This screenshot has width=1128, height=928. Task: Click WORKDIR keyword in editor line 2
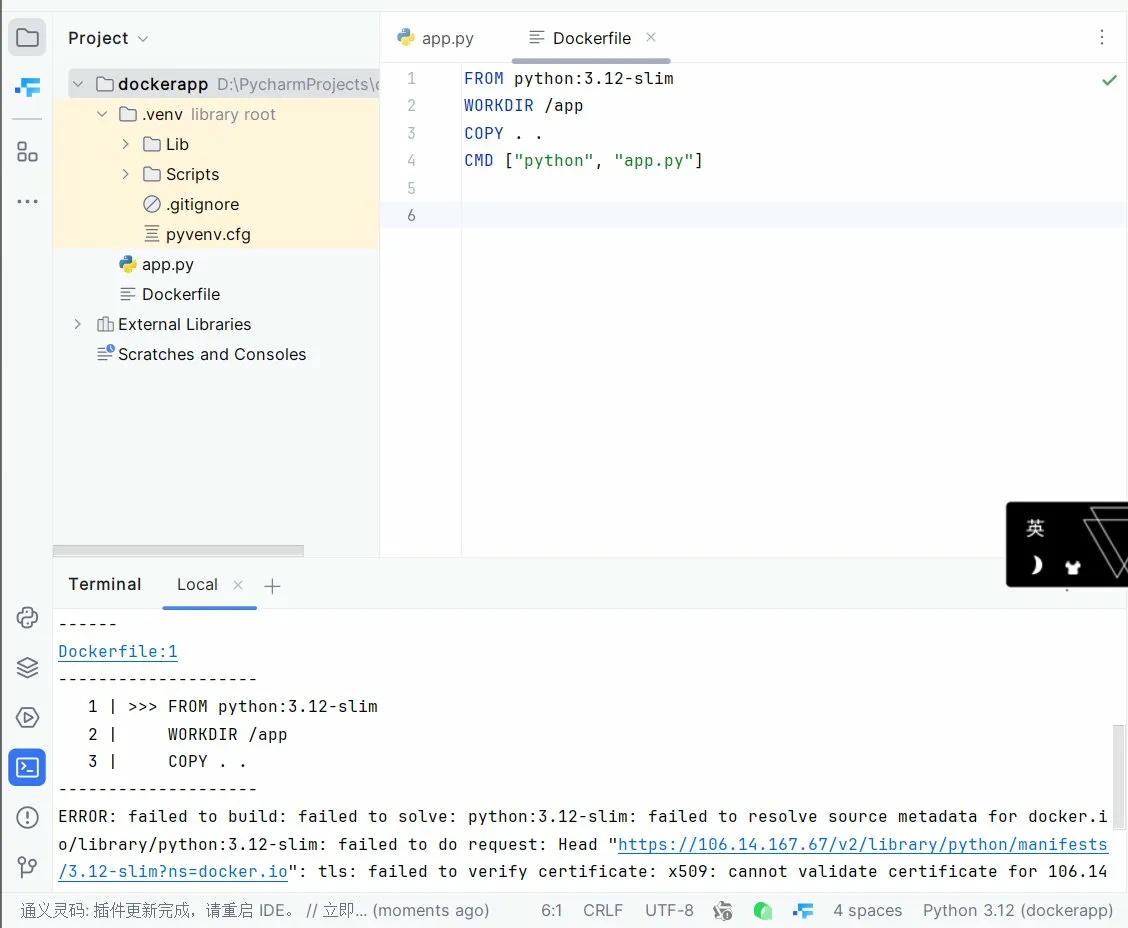[499, 106]
